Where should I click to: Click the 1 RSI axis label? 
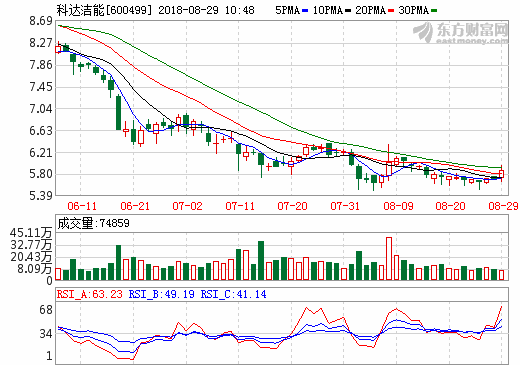[x=49, y=356]
